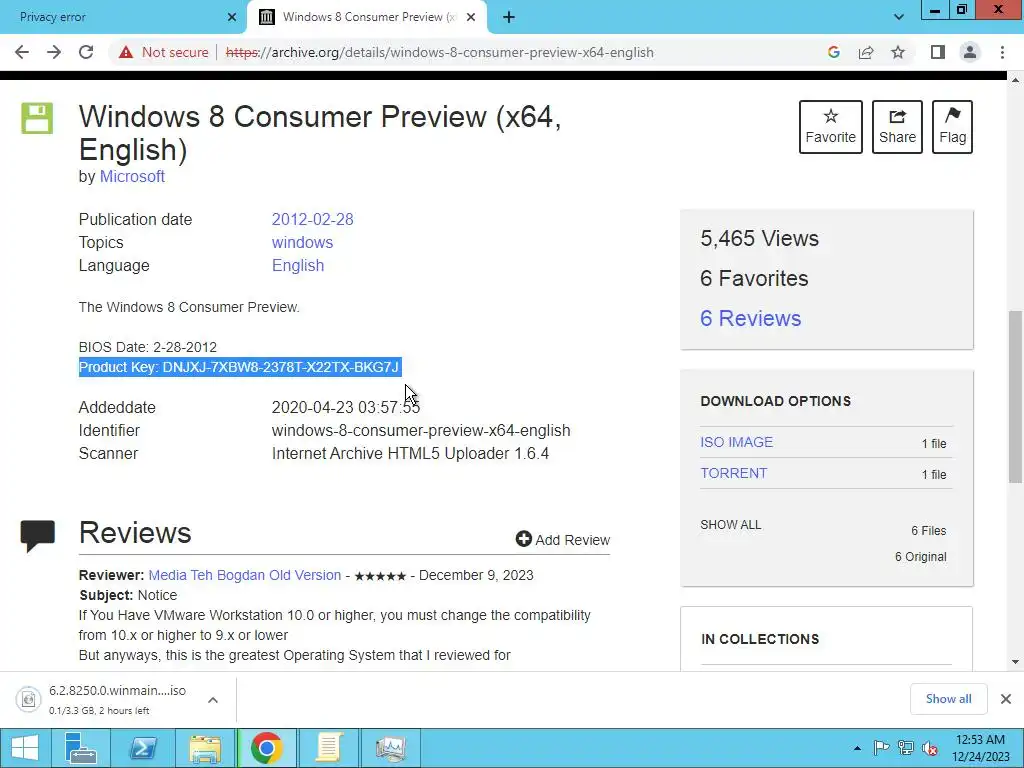Mark the item as Favorite
The image size is (1024, 768).
[x=831, y=127]
